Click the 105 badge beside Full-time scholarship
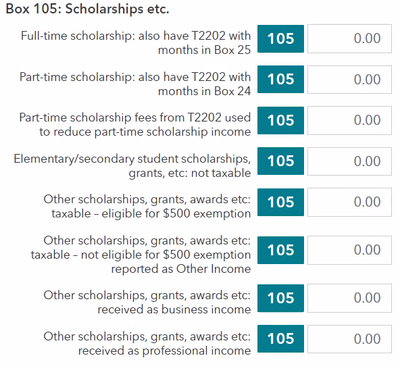Screen dimensions: 400x366 tap(281, 39)
